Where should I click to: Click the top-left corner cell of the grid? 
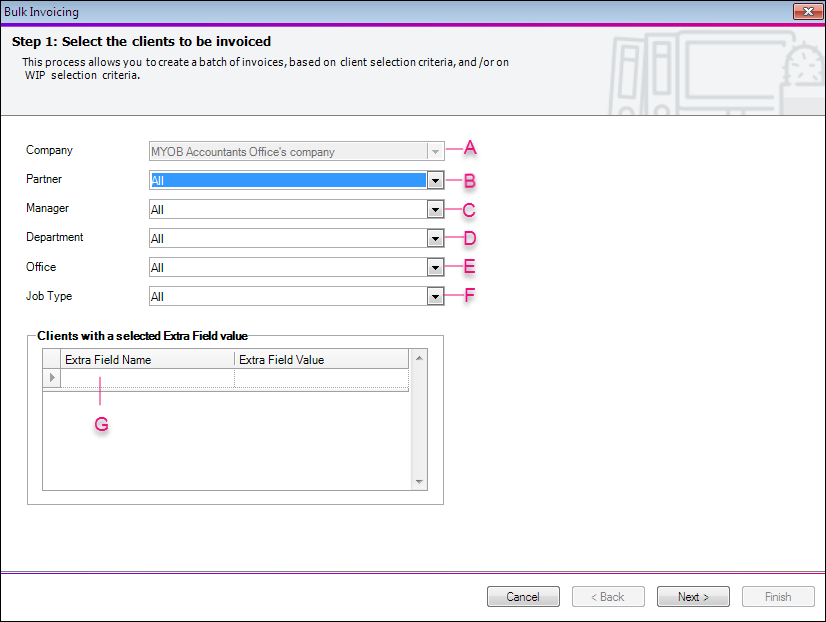[x=52, y=360]
